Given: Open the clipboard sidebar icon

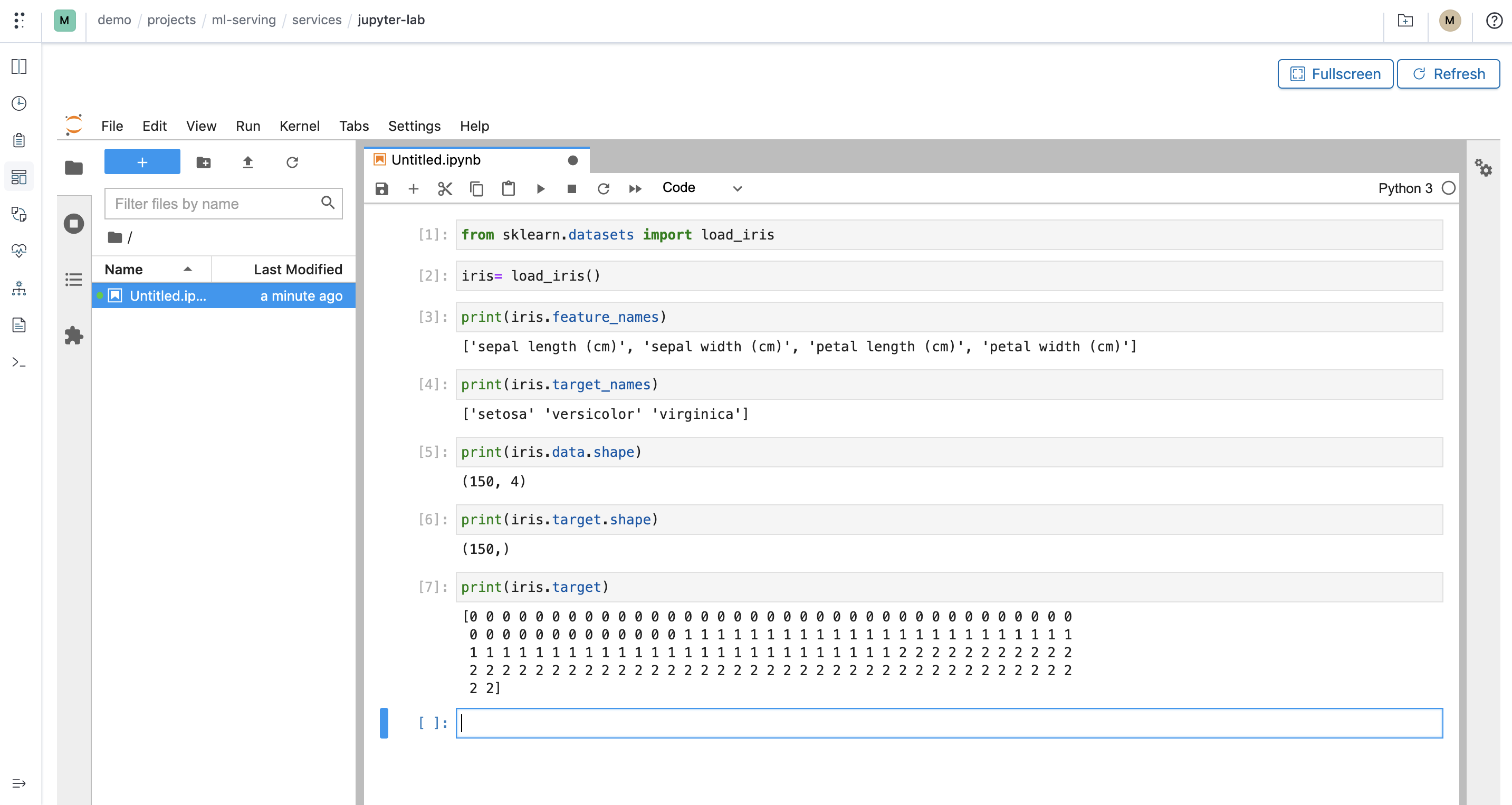Looking at the screenshot, I should [19, 140].
